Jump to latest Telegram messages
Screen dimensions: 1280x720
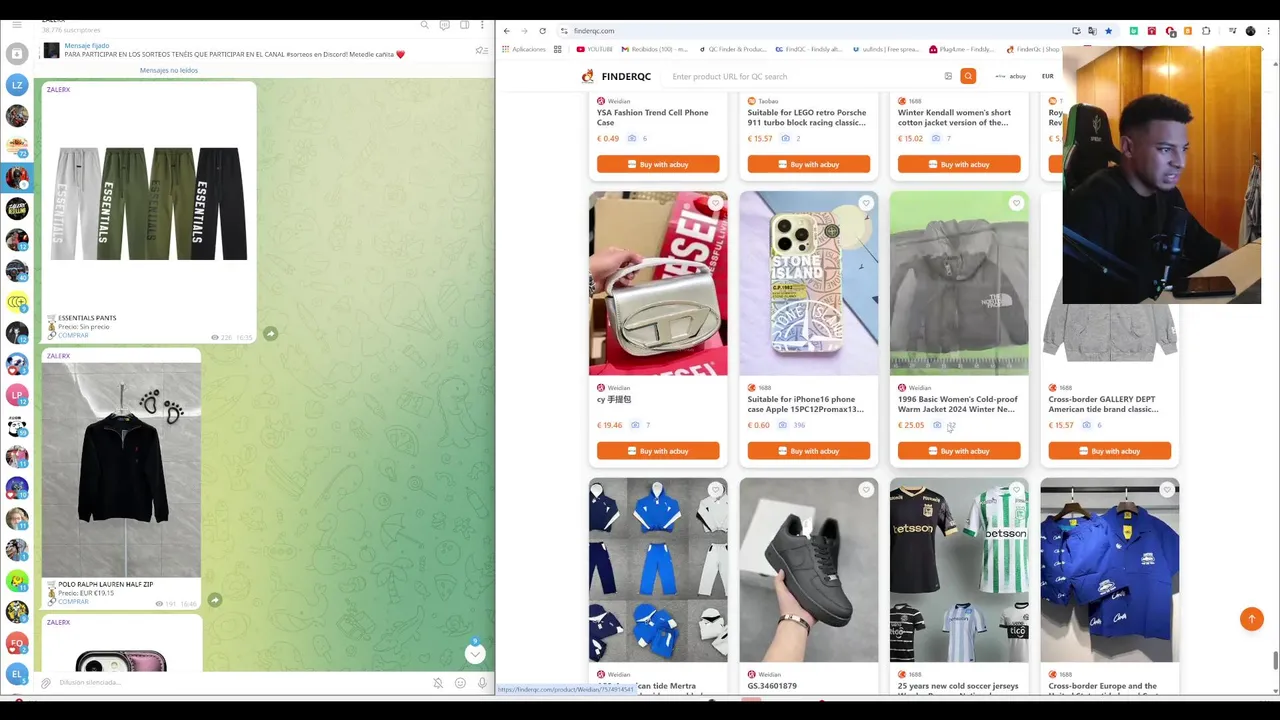pyautogui.click(x=475, y=653)
